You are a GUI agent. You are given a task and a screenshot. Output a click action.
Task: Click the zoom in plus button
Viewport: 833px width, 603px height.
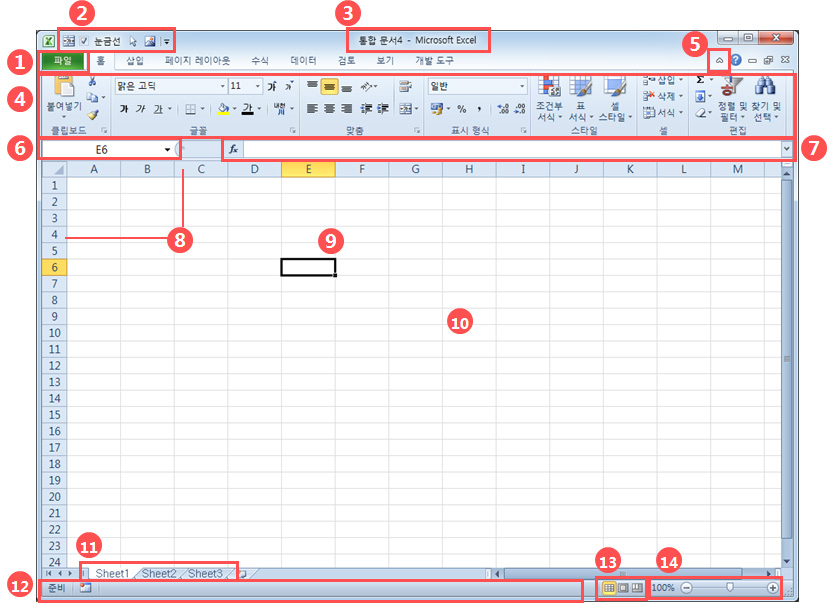pos(772,588)
